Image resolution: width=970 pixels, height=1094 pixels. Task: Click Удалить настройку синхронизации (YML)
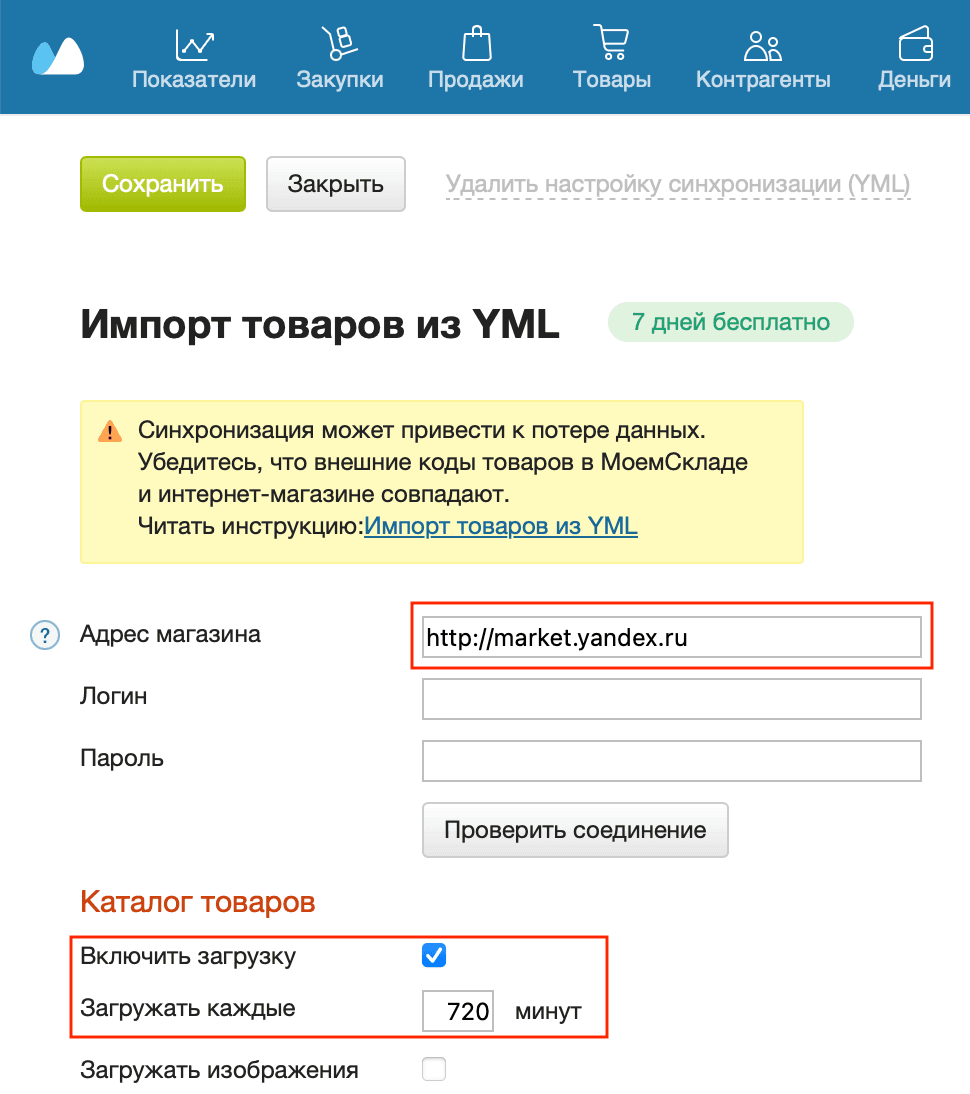click(677, 183)
